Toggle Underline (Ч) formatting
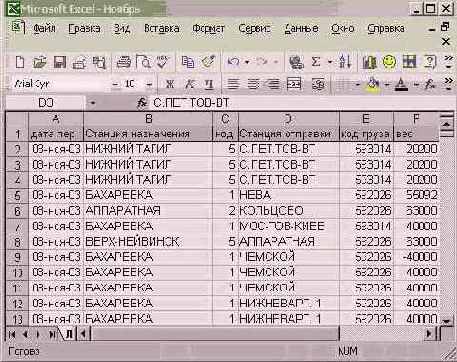This screenshot has width=457, height=362. click(x=209, y=84)
